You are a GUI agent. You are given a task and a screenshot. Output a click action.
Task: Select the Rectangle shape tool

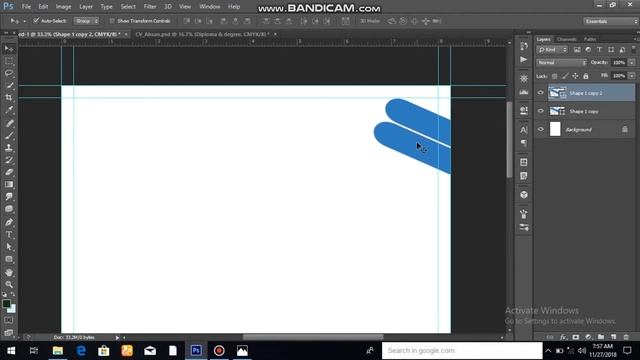(9, 259)
